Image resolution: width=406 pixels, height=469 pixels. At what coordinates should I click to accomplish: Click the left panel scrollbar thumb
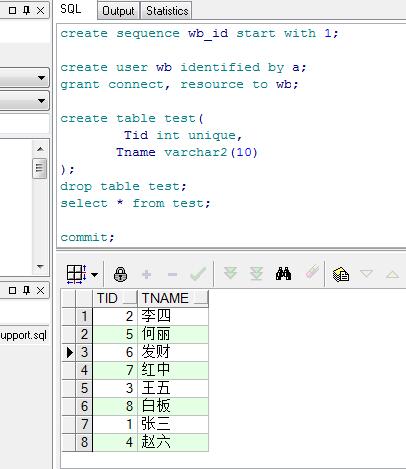pyautogui.click(x=40, y=168)
